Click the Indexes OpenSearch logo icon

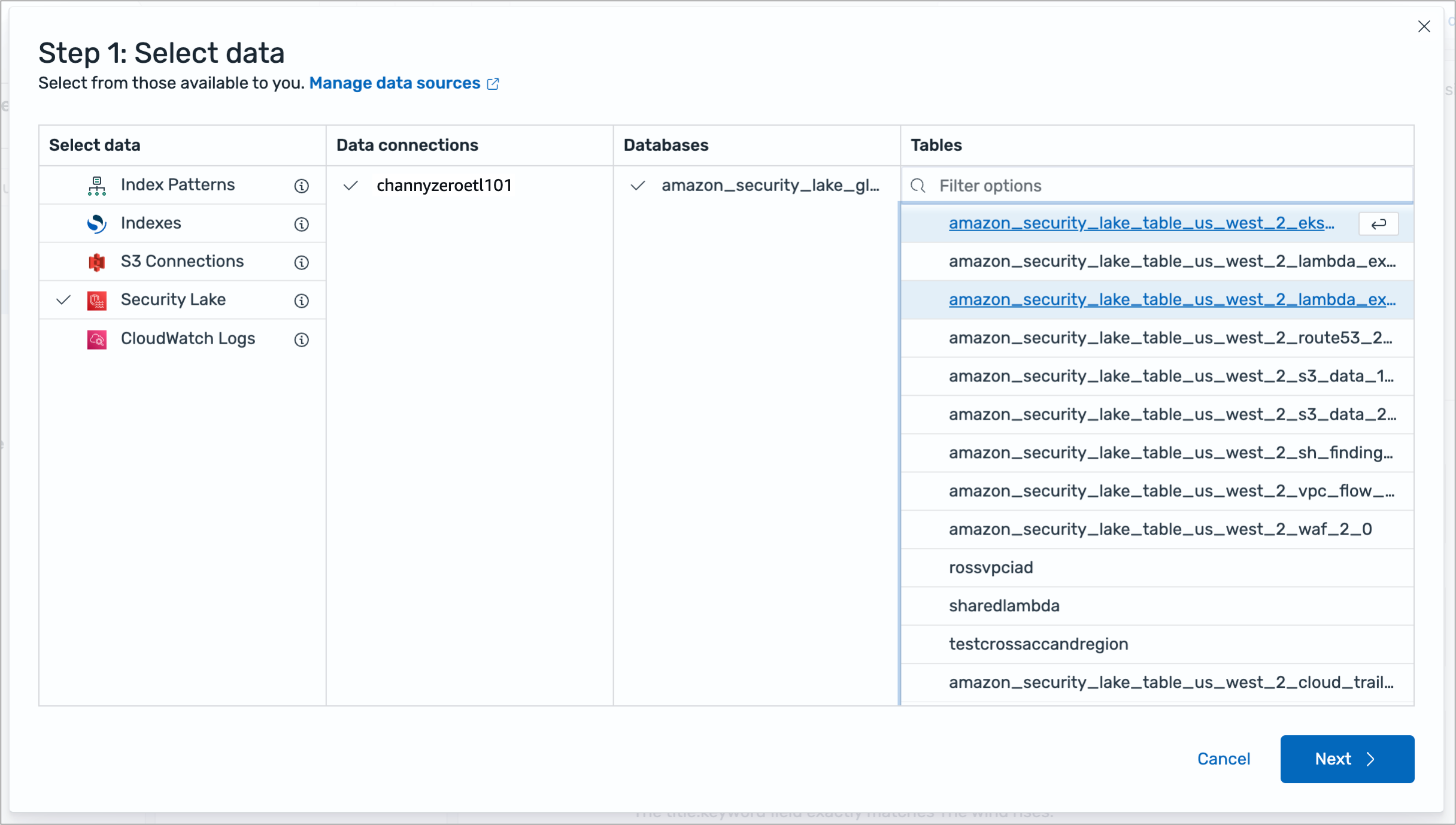point(96,224)
